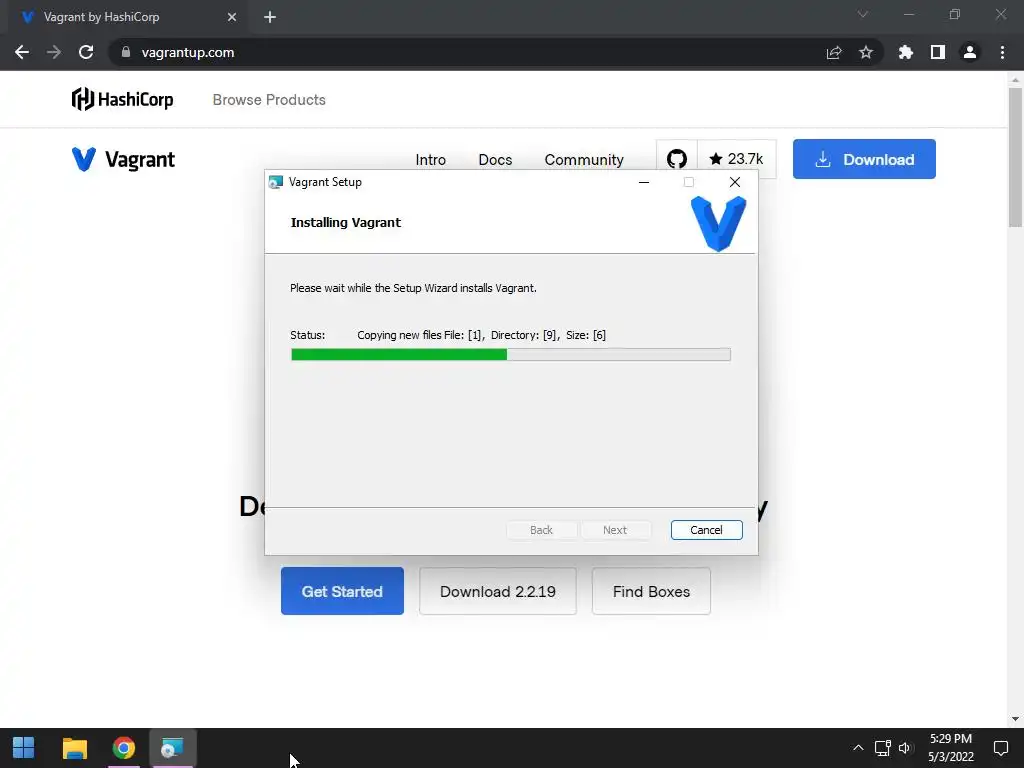Viewport: 1024px width, 768px height.
Task: Click the site padlock security icon
Action: click(x=125, y=52)
